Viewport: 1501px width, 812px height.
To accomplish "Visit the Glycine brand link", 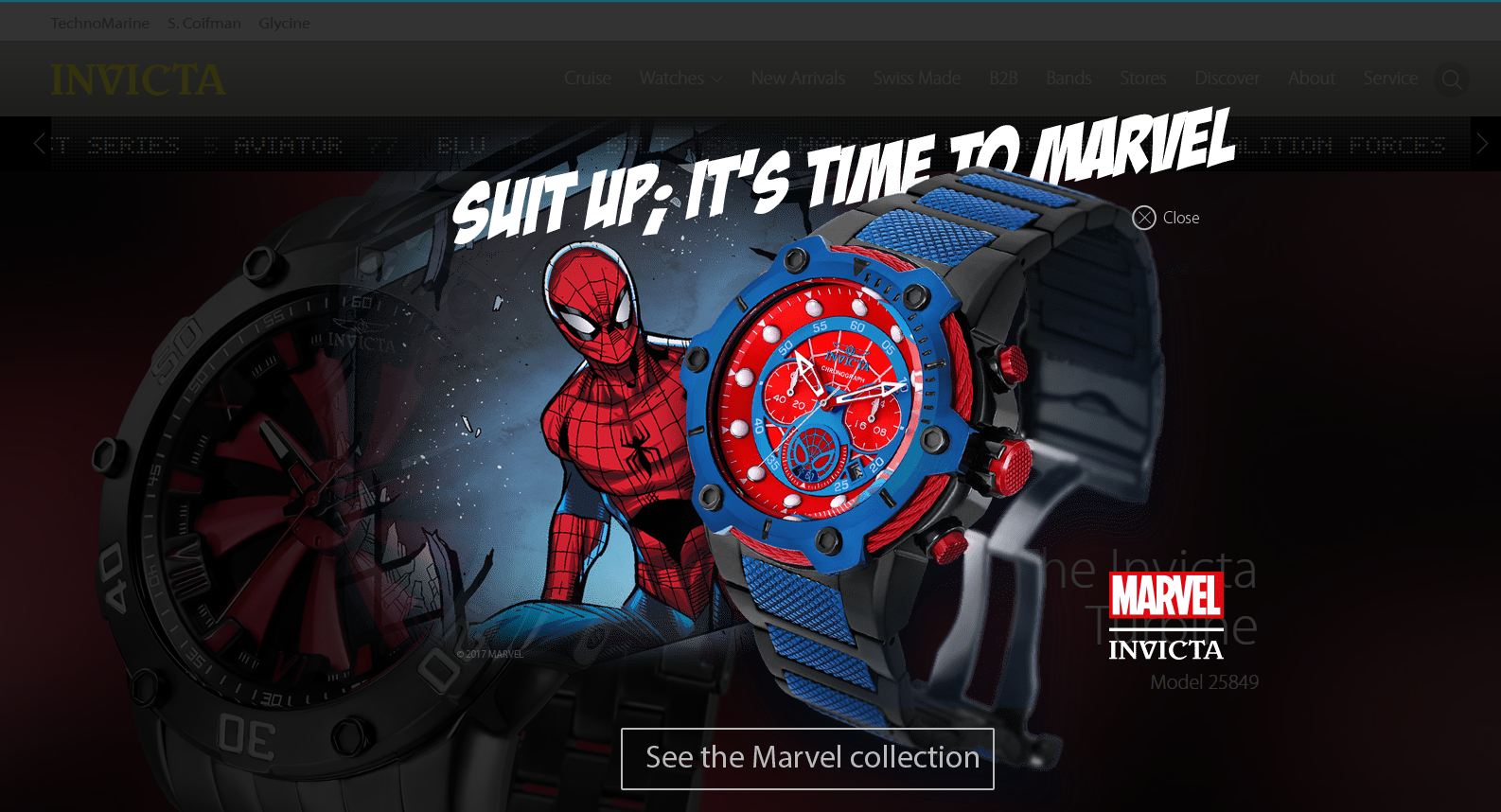I will 284,23.
